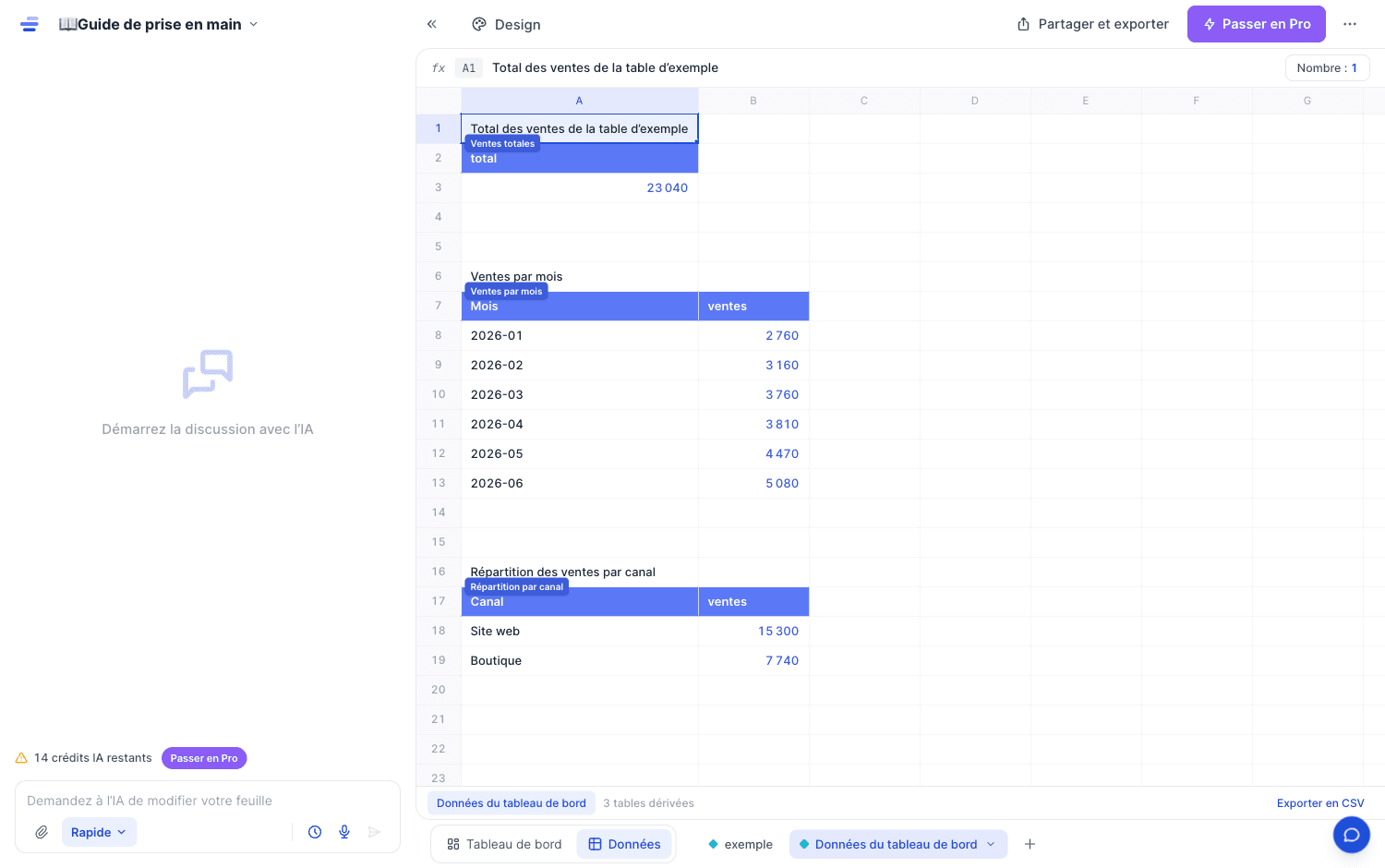
Task: Attach a file with the paperclip icon
Action: coord(42,832)
